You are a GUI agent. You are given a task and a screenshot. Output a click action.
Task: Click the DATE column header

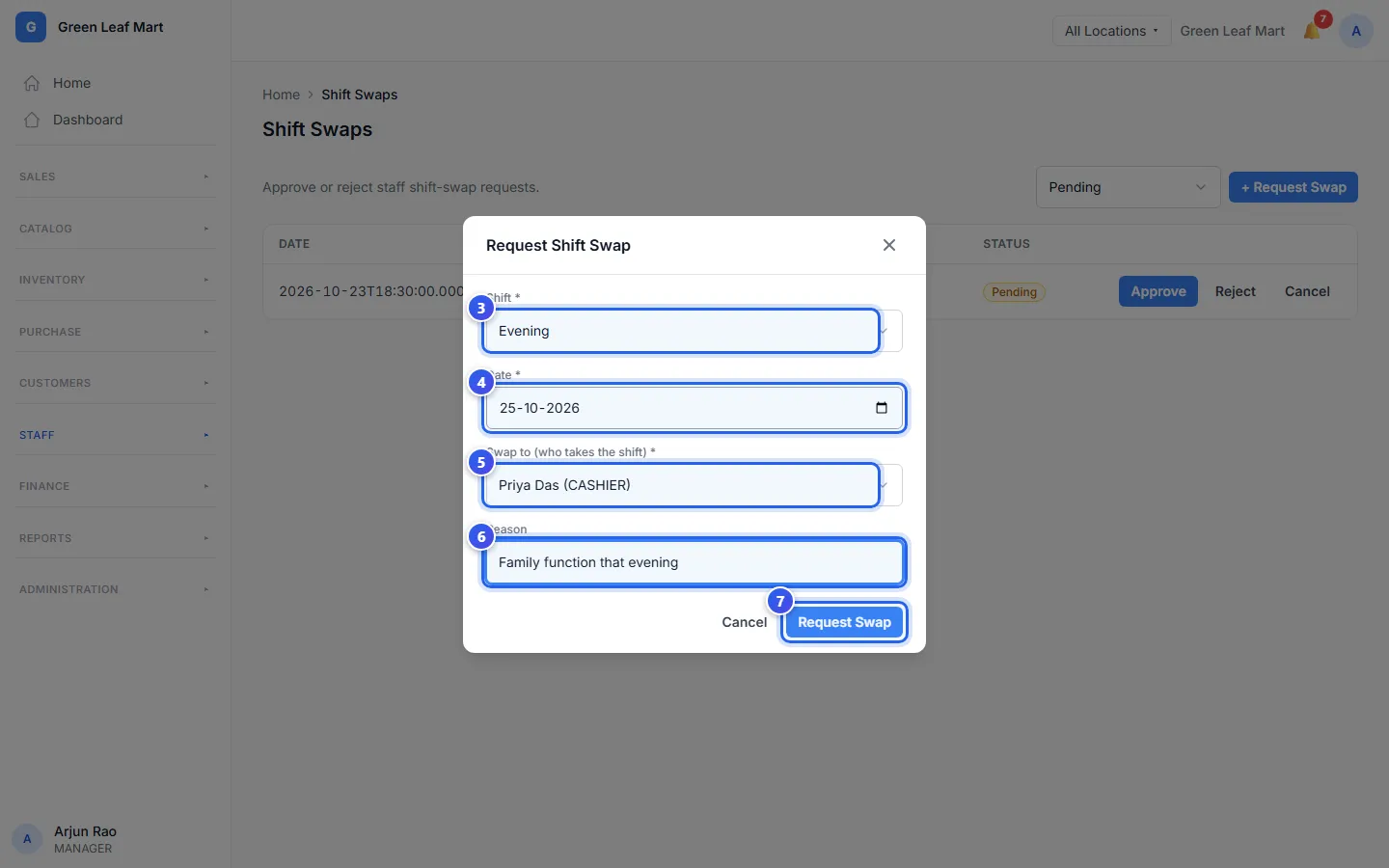click(x=294, y=244)
